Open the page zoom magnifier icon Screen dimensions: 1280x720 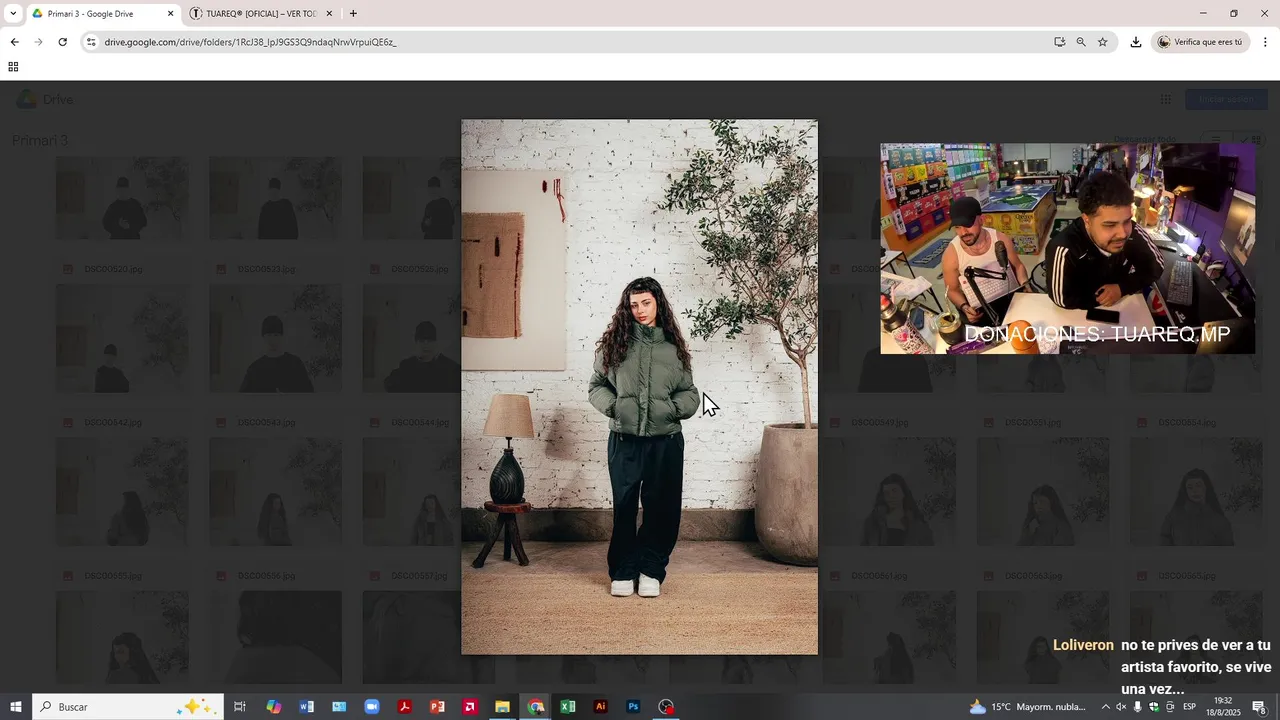(x=1081, y=42)
